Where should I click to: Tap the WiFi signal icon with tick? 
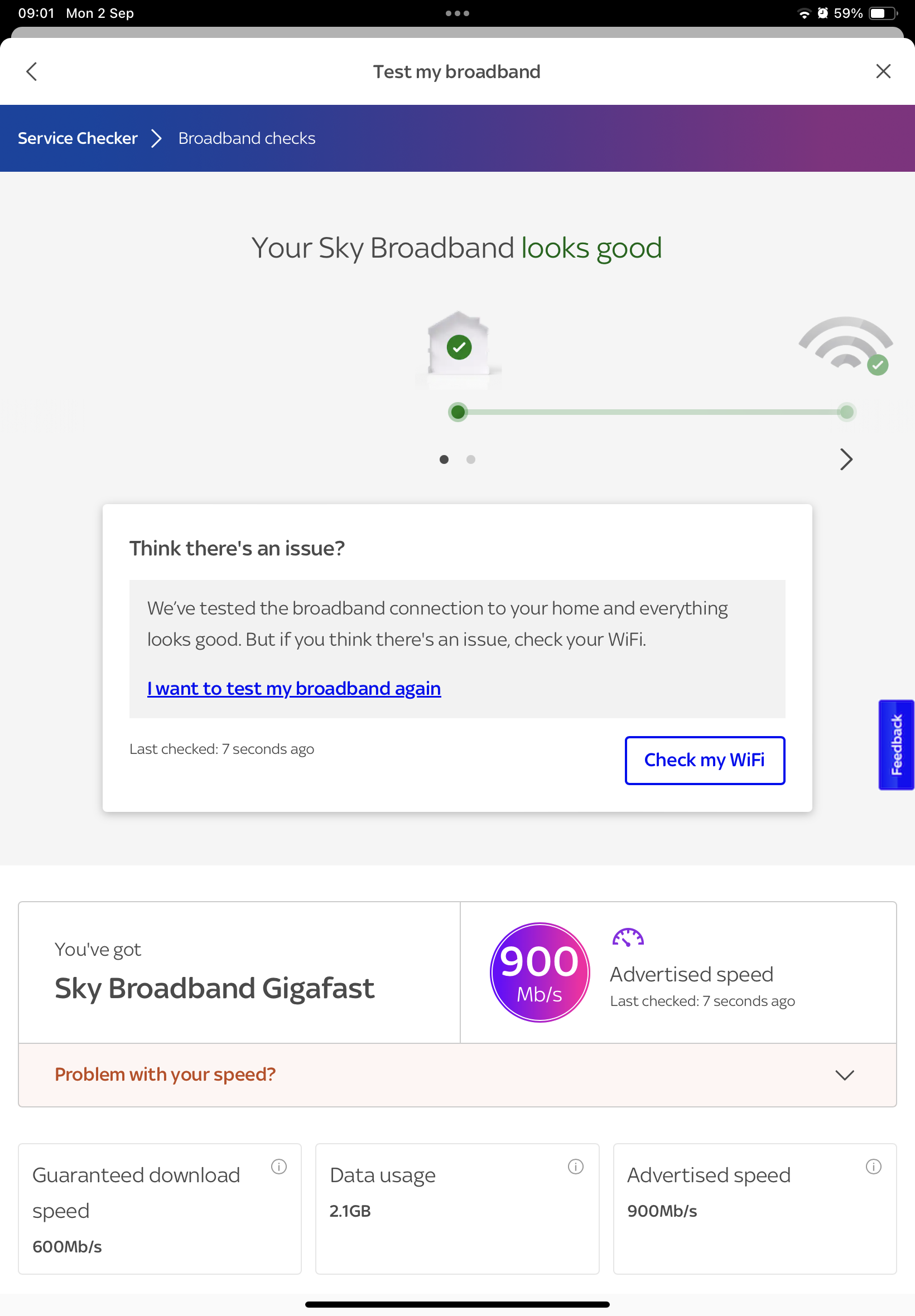point(846,344)
